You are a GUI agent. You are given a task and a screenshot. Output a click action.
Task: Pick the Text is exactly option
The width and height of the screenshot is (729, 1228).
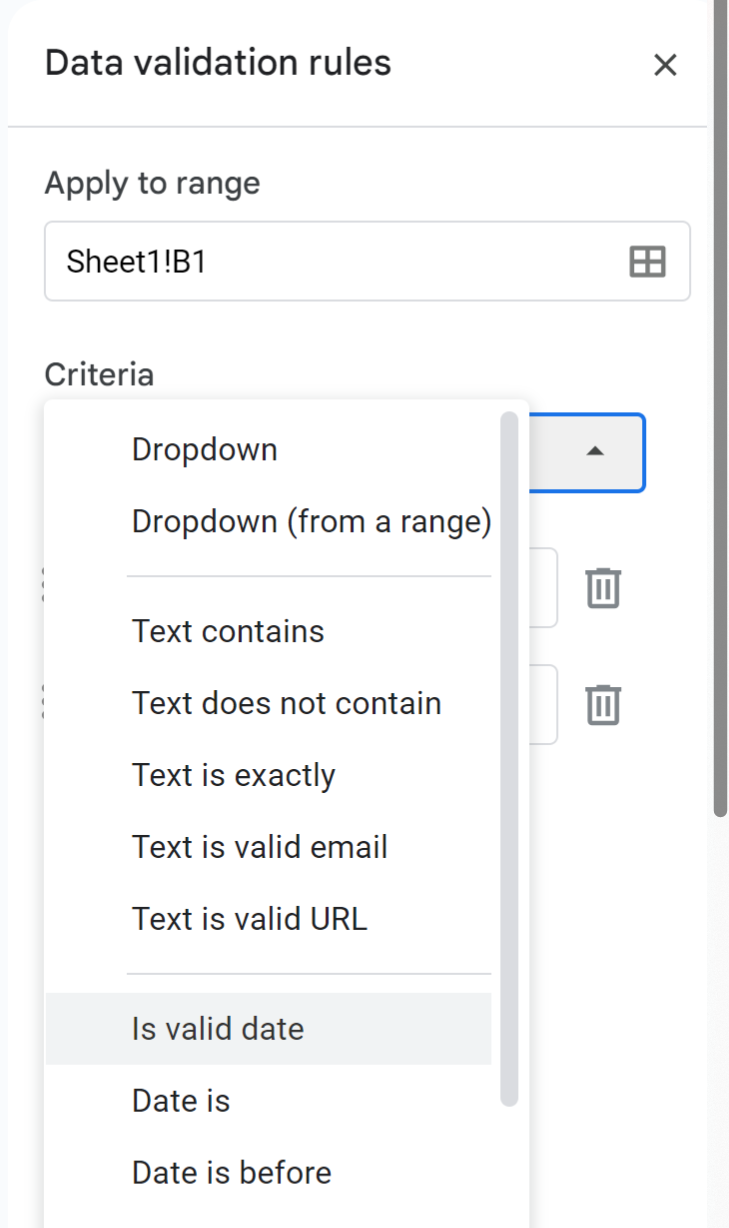(x=233, y=775)
